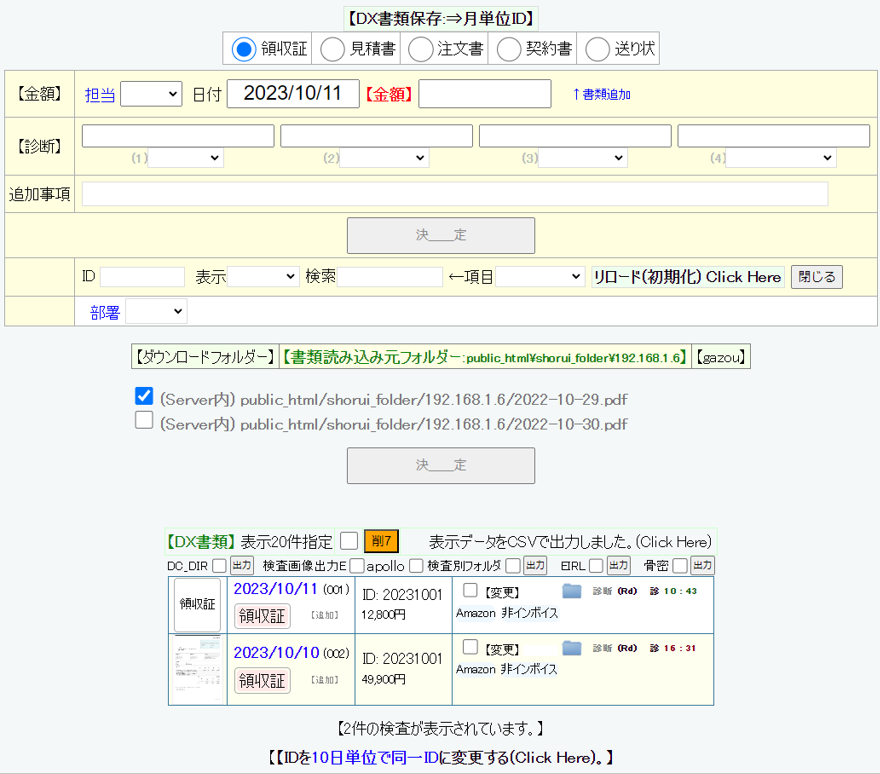The image size is (880, 774).
Task: Tick 変更 checkbox in 2023/10/10 row
Action: click(x=470, y=647)
